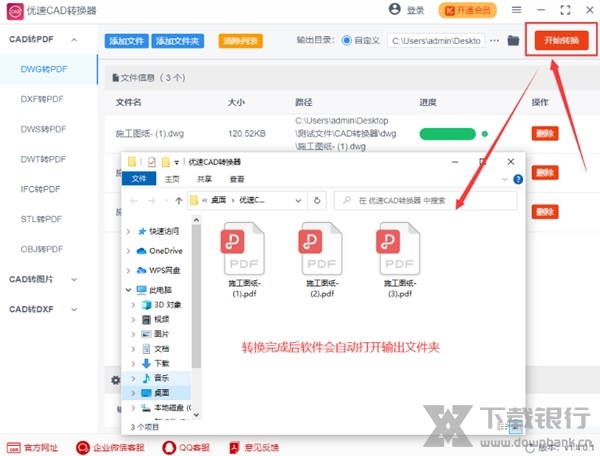
Task: Click the 登录 login text
Action: coord(415,10)
